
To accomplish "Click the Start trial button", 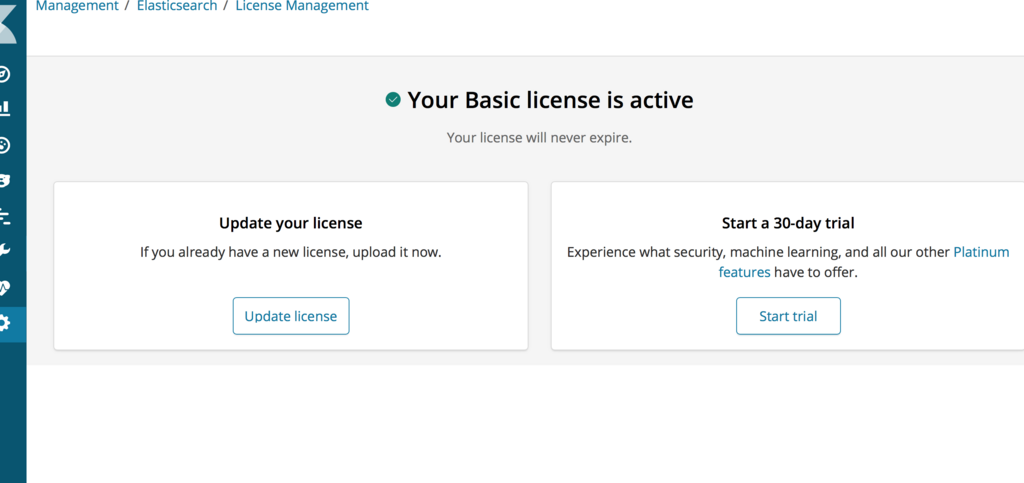I will point(788,316).
